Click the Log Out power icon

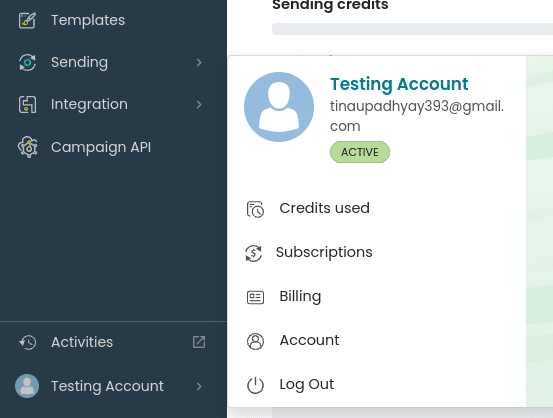[x=255, y=385]
